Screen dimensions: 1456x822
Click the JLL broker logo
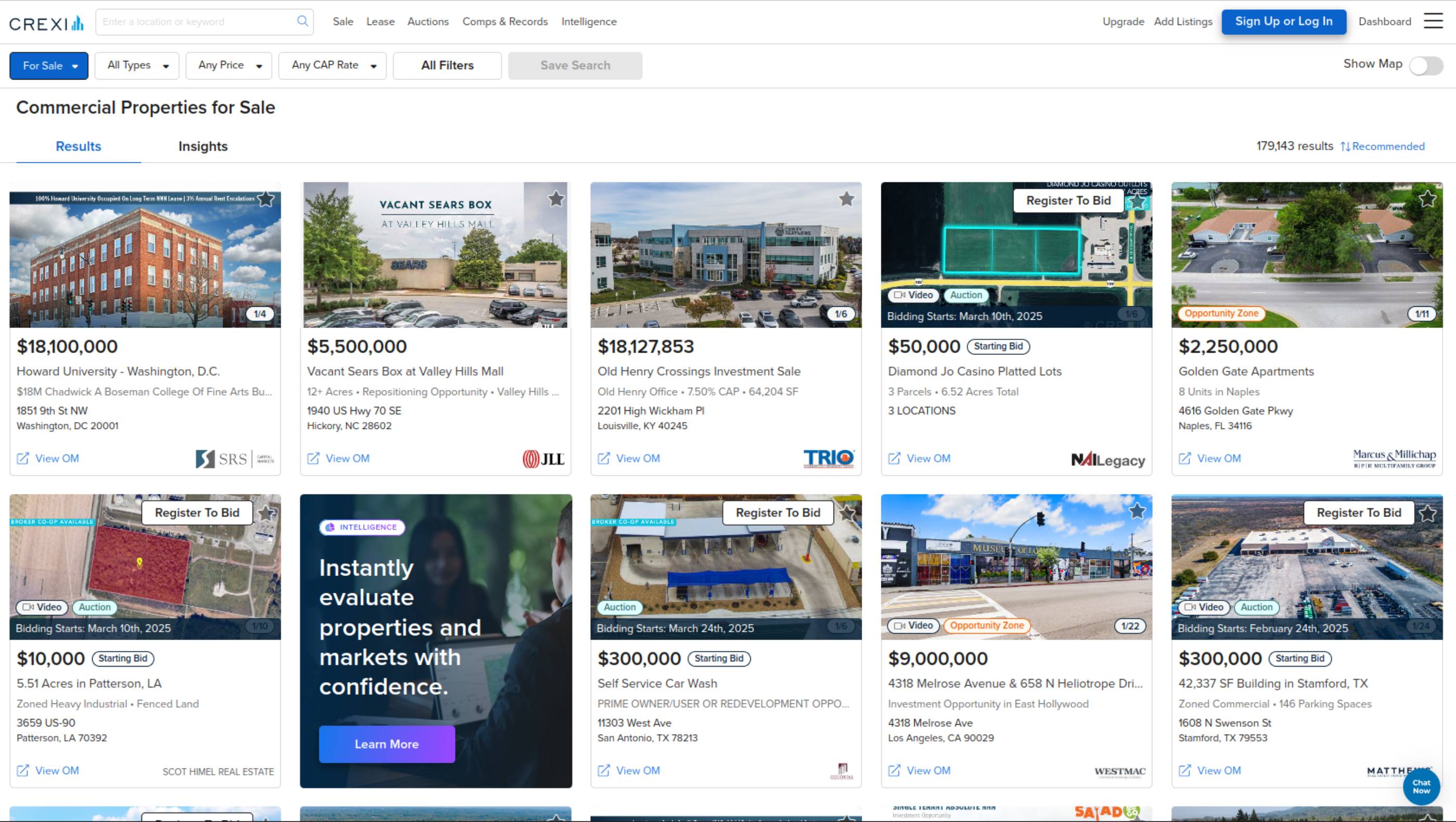point(543,459)
